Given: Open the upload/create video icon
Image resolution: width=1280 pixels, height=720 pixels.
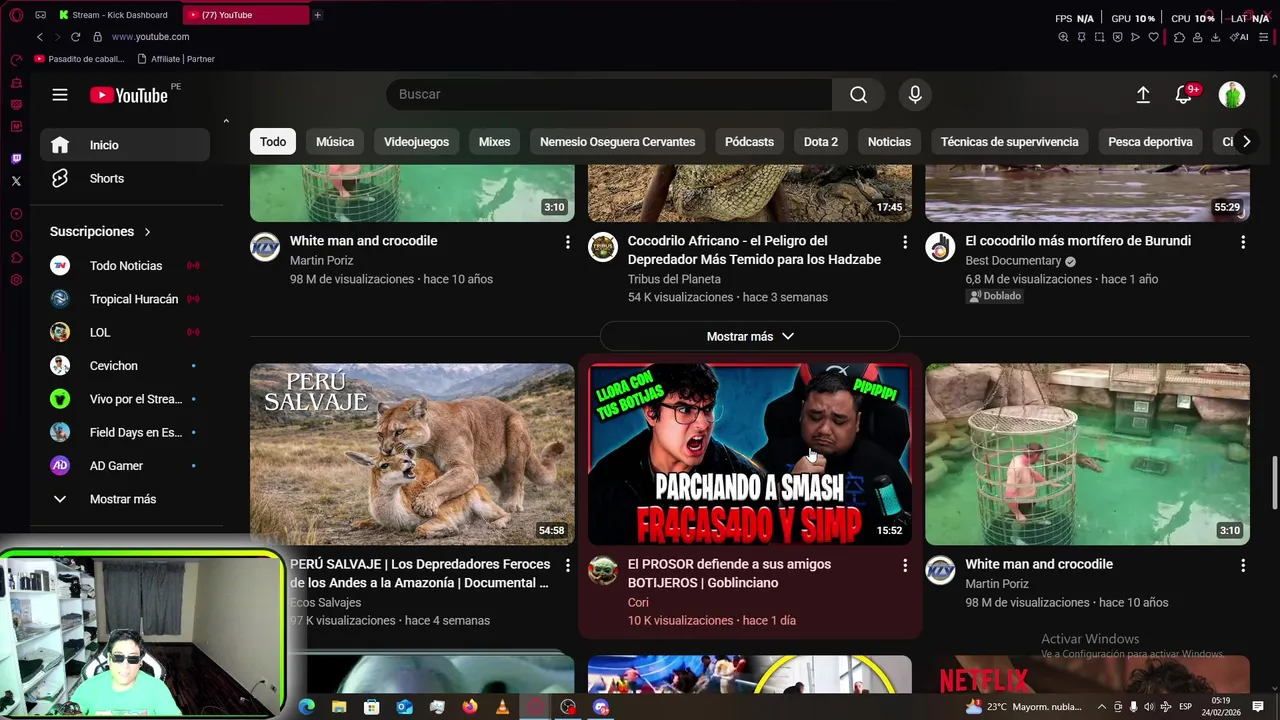Looking at the screenshot, I should tap(1143, 94).
